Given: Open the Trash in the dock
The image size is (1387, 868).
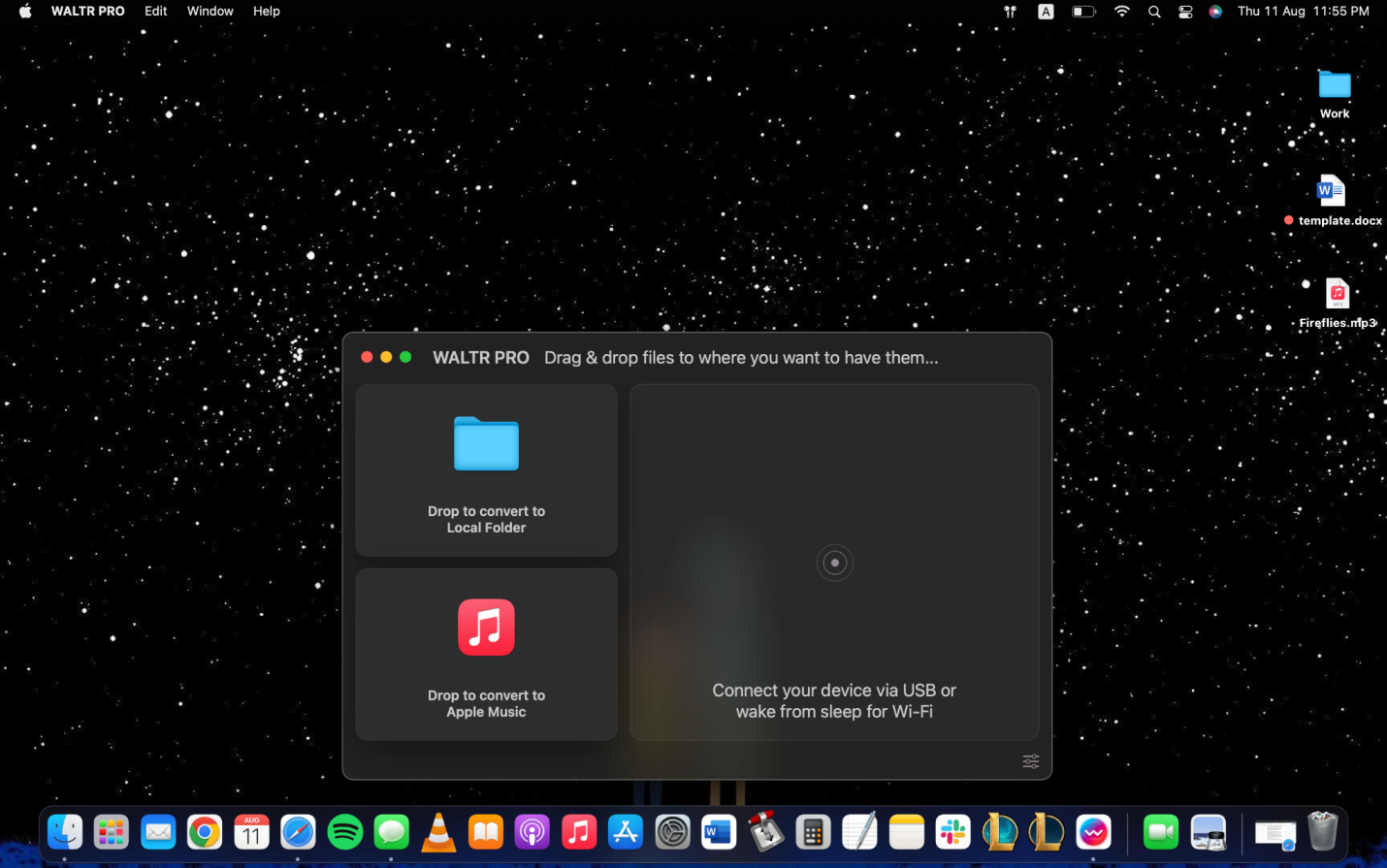Looking at the screenshot, I should click(x=1322, y=831).
